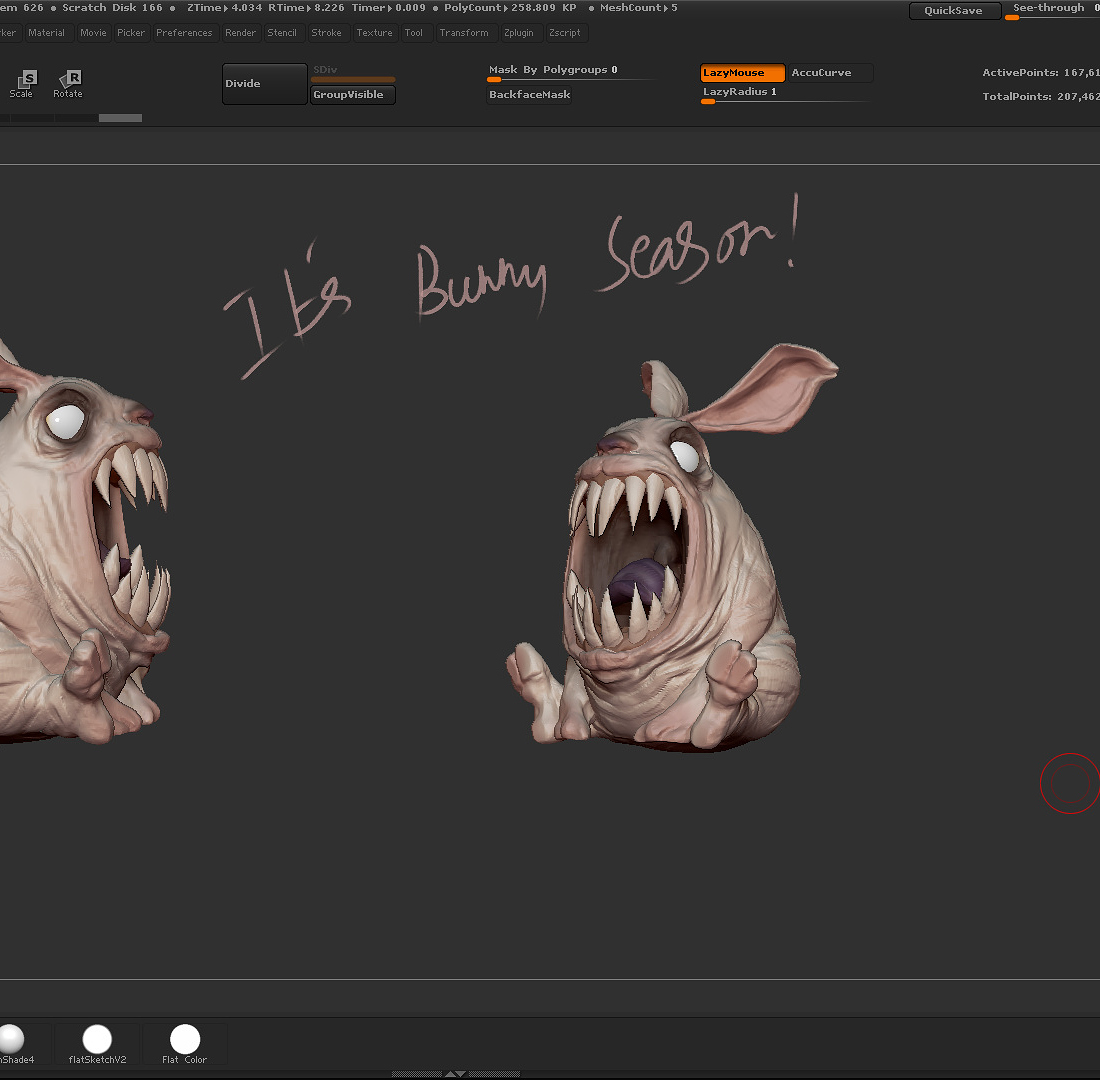Screen dimensions: 1100x1080
Task: Choose the Flat Color material sphere
Action: (185, 1044)
